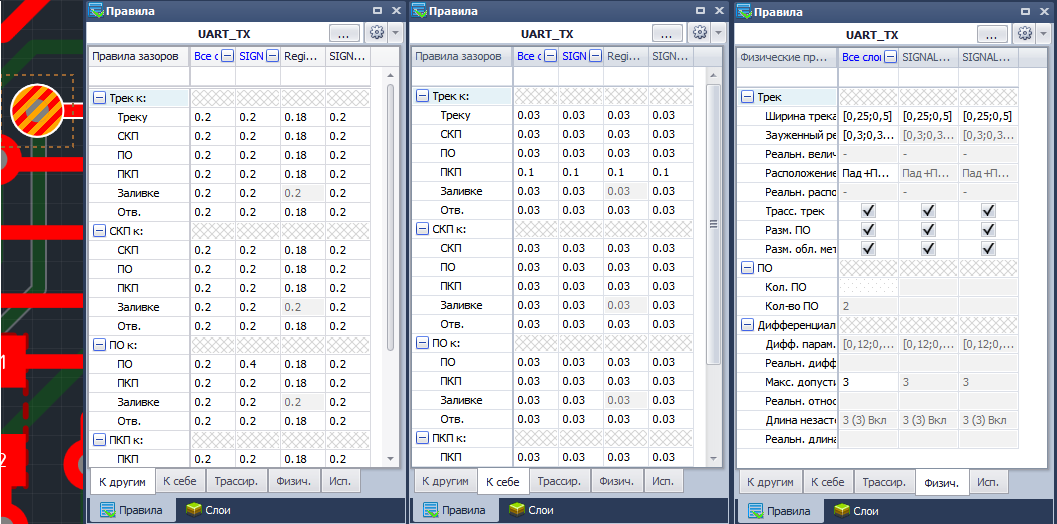Uncheck Разм. ПО in Все слои column
This screenshot has width=1057, height=524.
click(868, 230)
